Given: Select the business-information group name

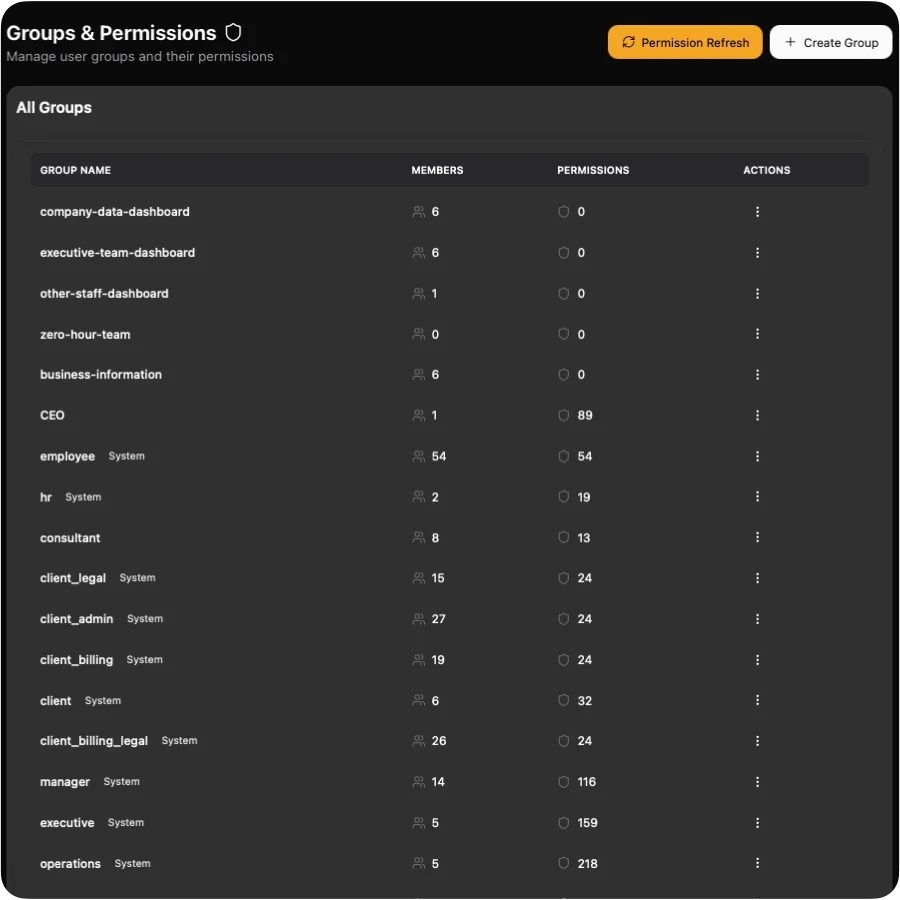Looking at the screenshot, I should (101, 375).
